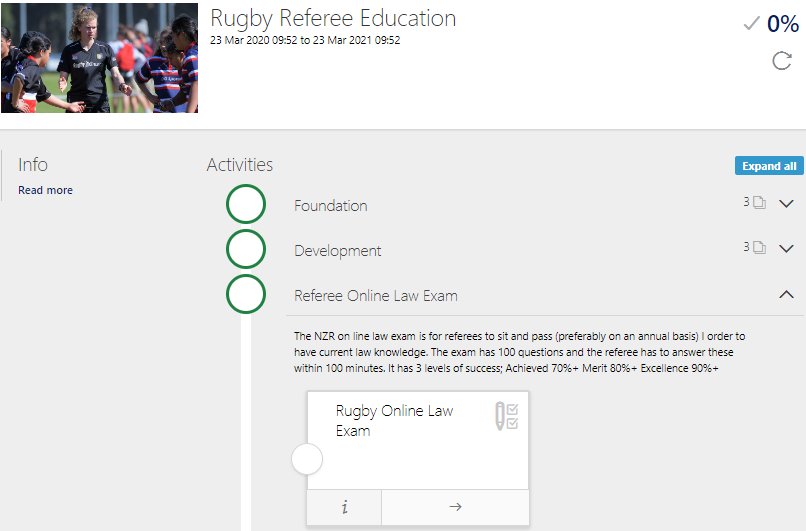Image resolution: width=806 pixels, height=531 pixels.
Task: Click the refresh icon below the percentage
Action: pyautogui.click(x=781, y=61)
